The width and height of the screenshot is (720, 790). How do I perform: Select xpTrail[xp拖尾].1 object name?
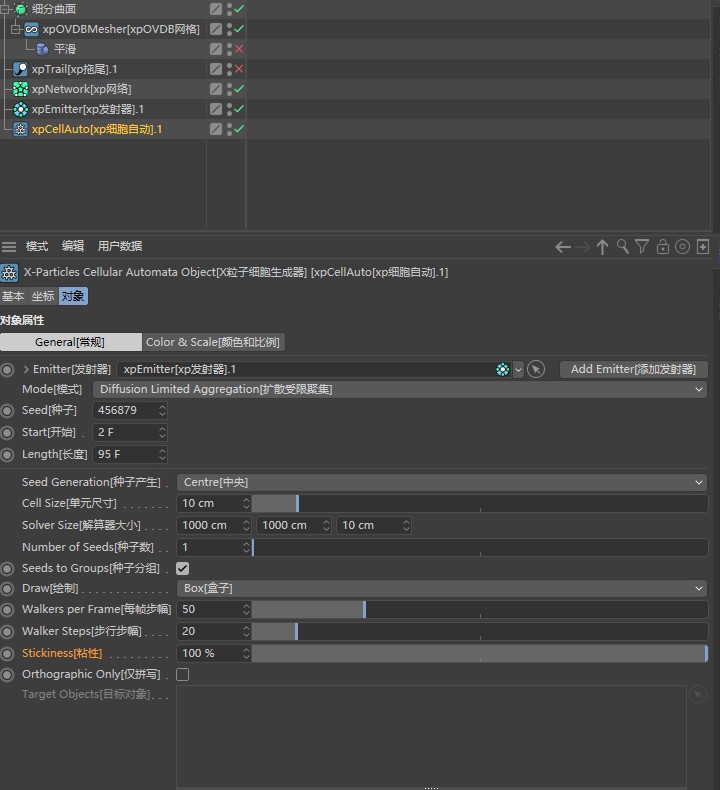tap(75, 69)
